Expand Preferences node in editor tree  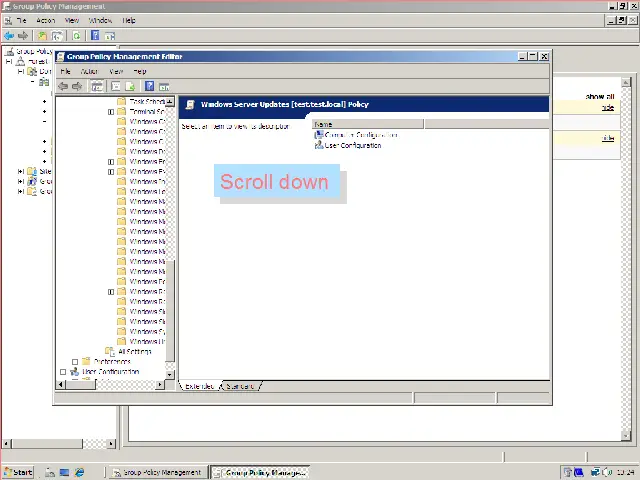pos(75,362)
